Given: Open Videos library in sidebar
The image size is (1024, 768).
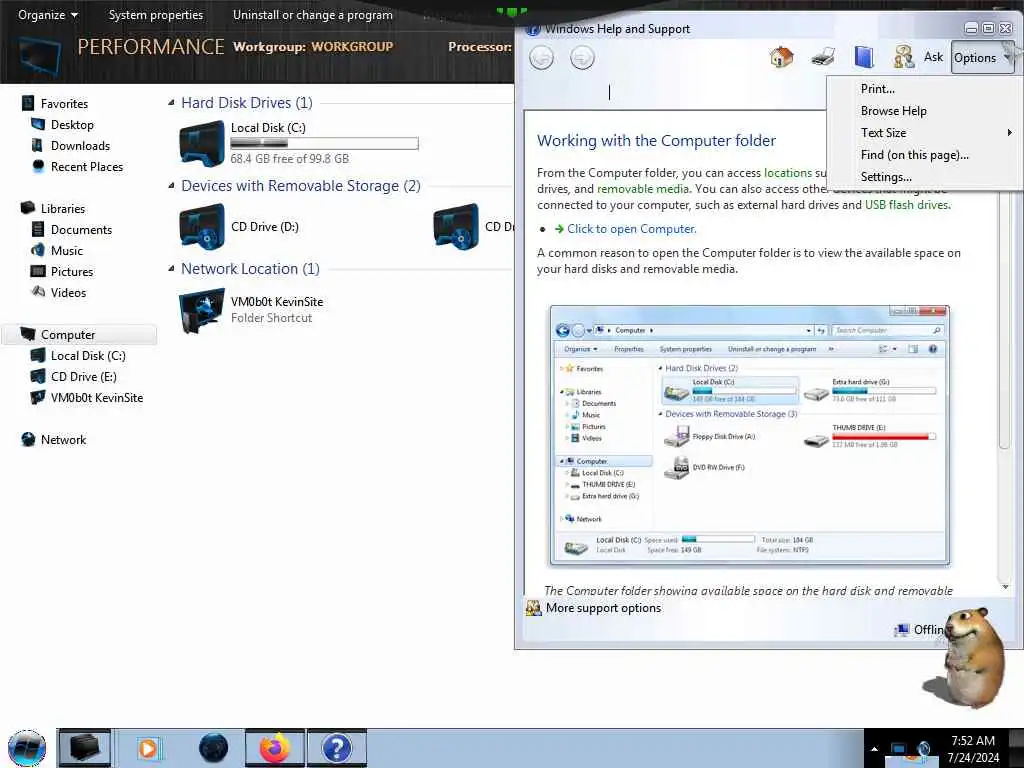Looking at the screenshot, I should click(x=68, y=292).
